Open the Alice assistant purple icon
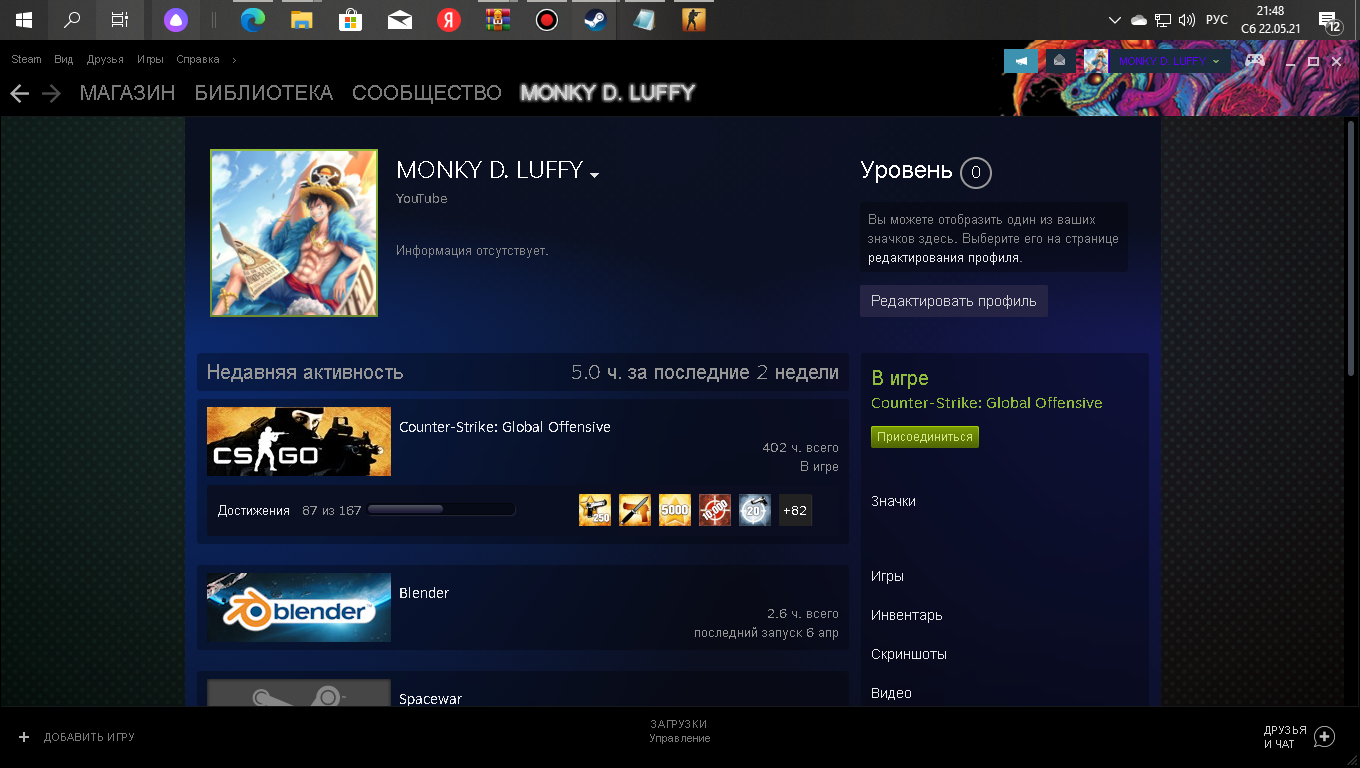 174,20
